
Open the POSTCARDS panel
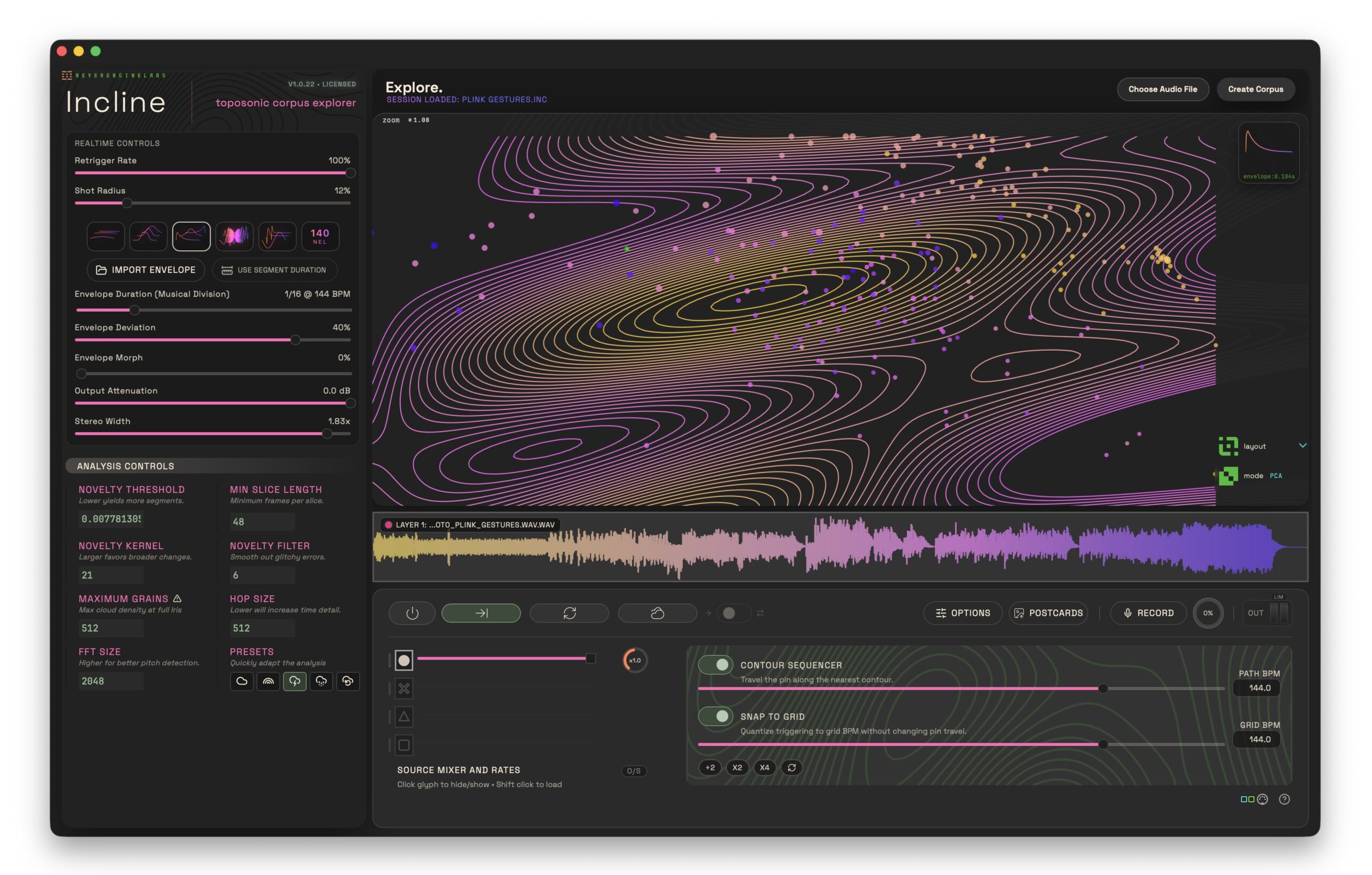1048,613
